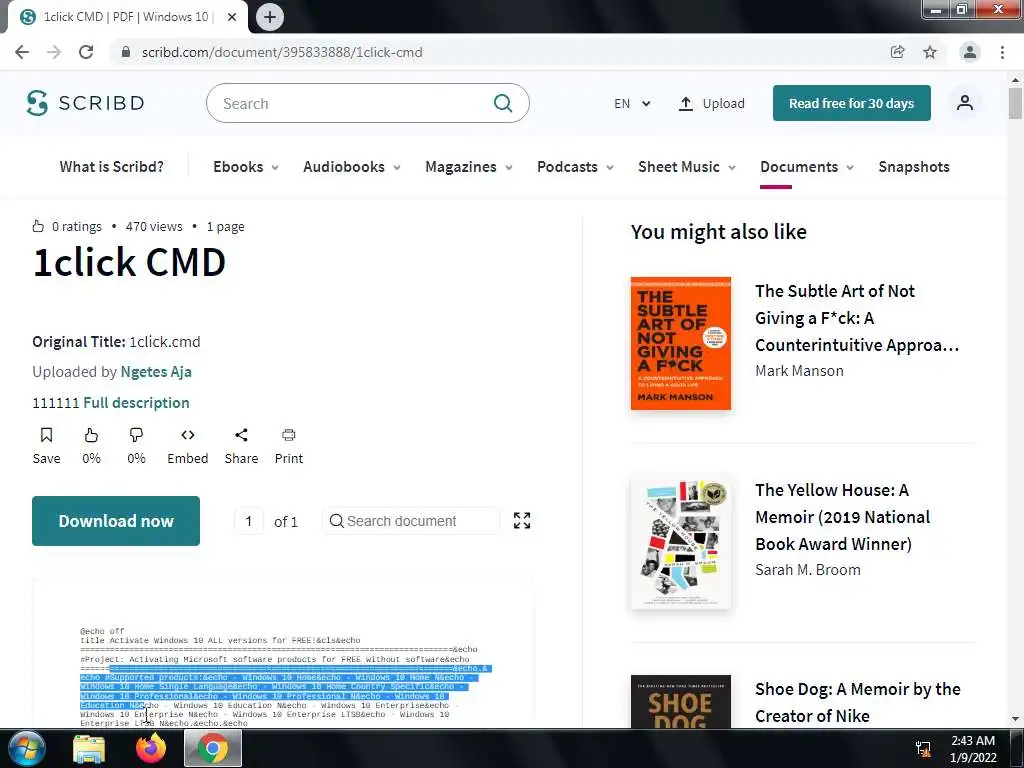Open the Embed code option
The width and height of the screenshot is (1024, 768).
click(x=187, y=446)
